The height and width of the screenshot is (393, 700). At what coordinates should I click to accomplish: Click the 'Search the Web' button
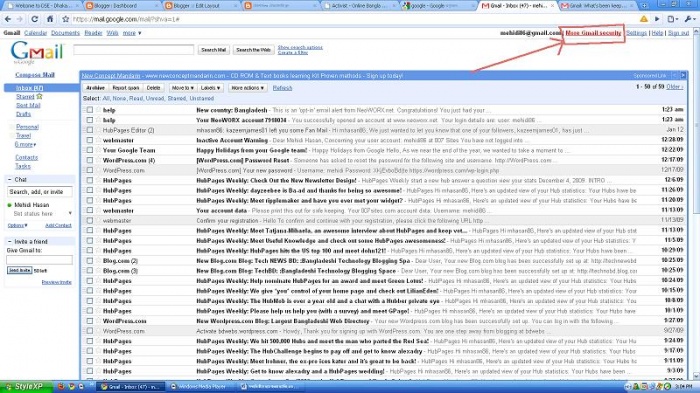click(253, 50)
